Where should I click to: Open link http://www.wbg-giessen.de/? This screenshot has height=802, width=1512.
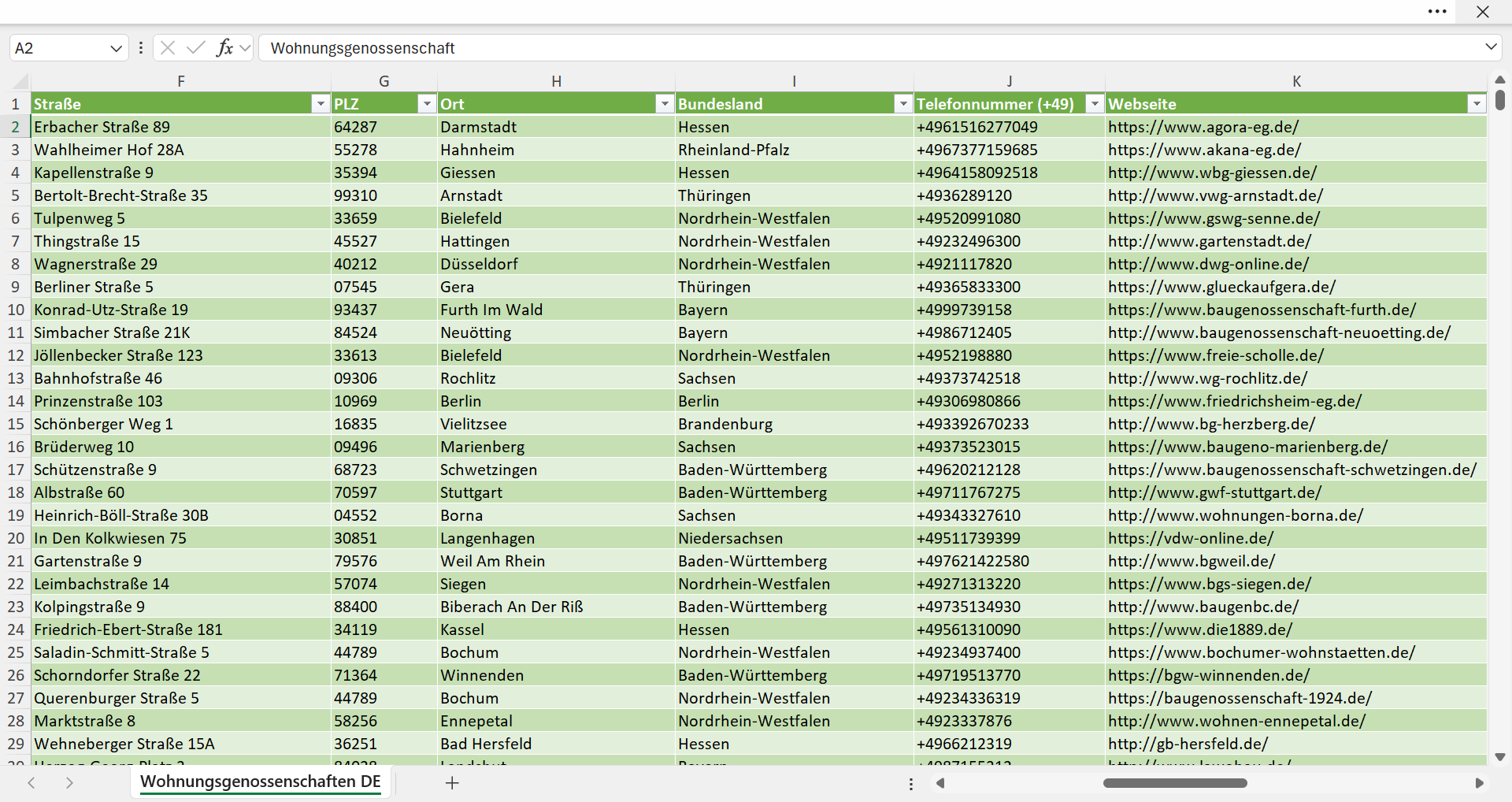click(x=1212, y=173)
